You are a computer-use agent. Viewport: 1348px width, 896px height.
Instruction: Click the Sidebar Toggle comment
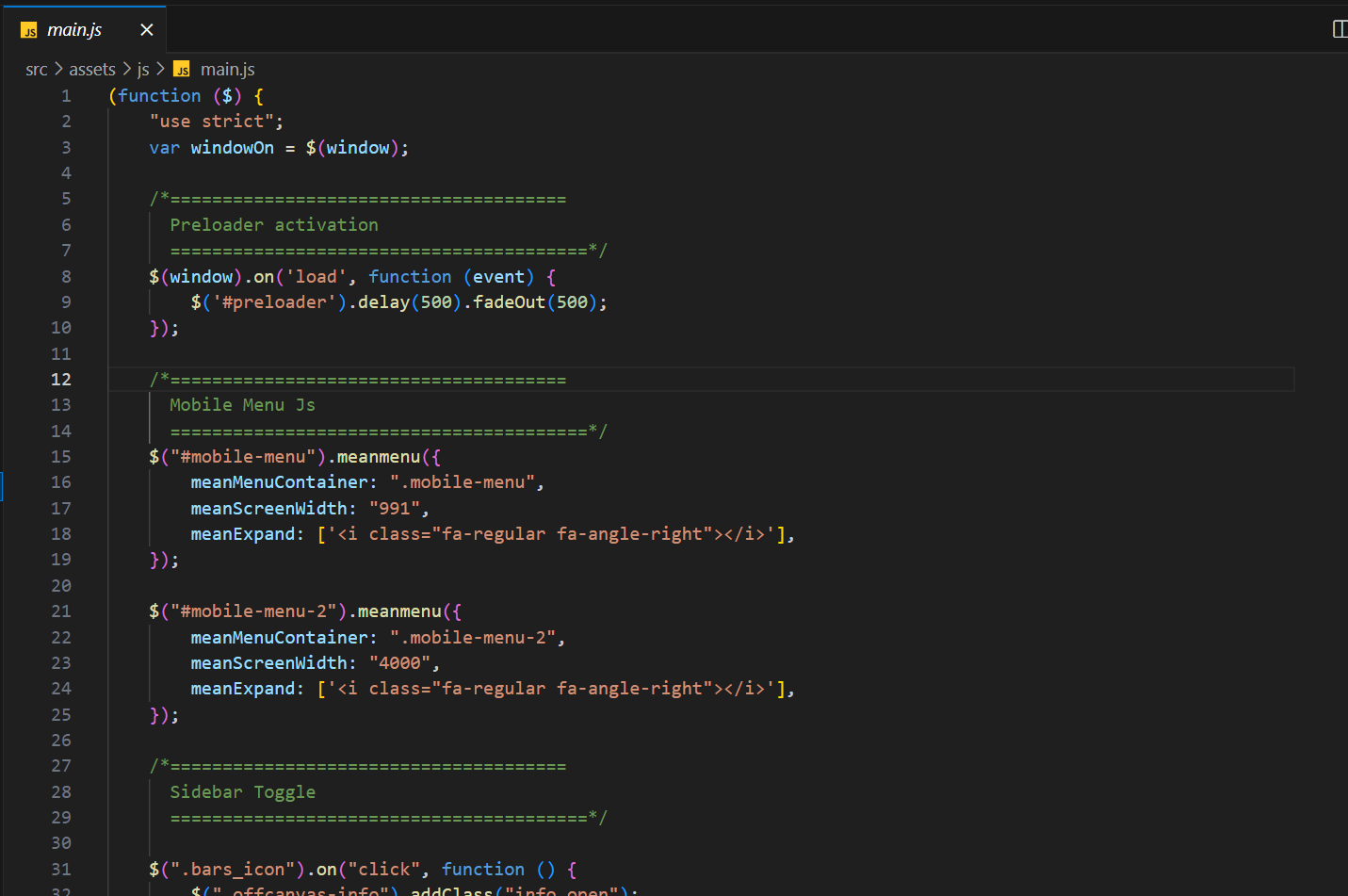[242, 792]
